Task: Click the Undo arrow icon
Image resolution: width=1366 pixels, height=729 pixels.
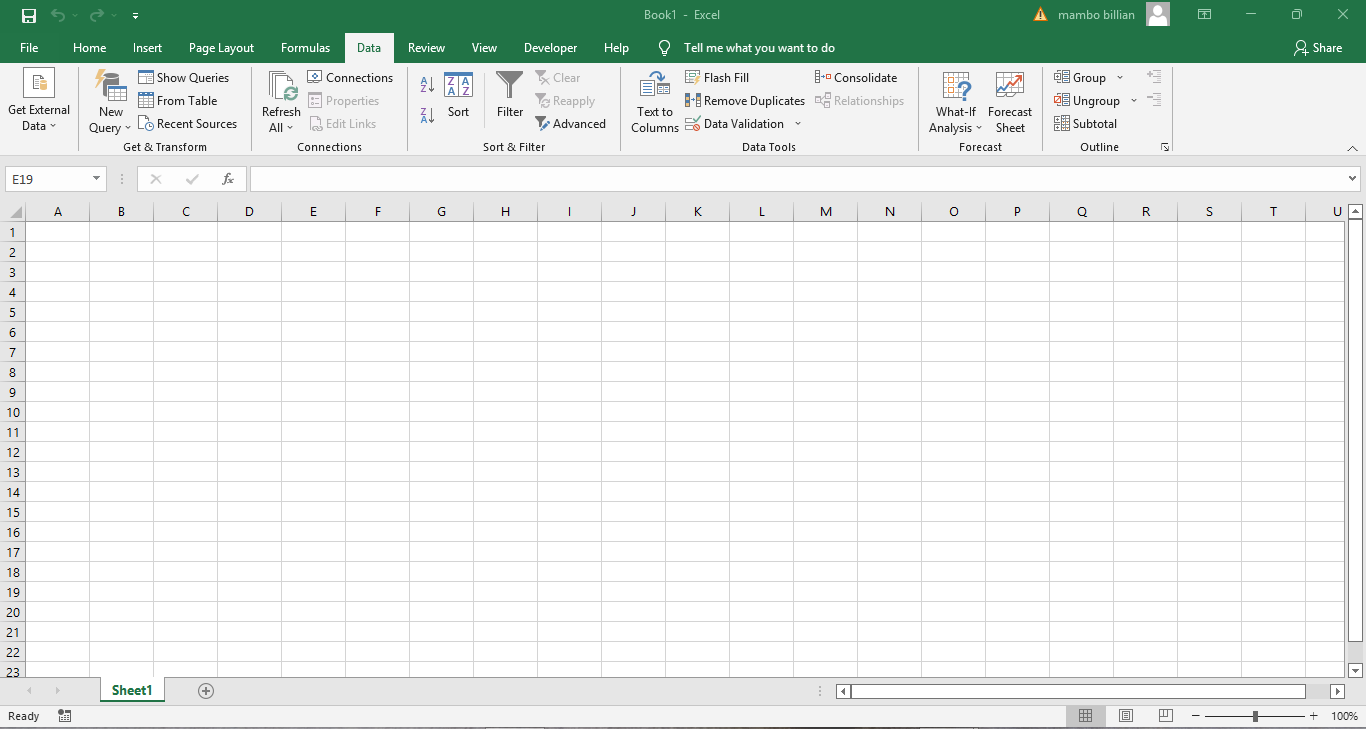Action: tap(58, 15)
